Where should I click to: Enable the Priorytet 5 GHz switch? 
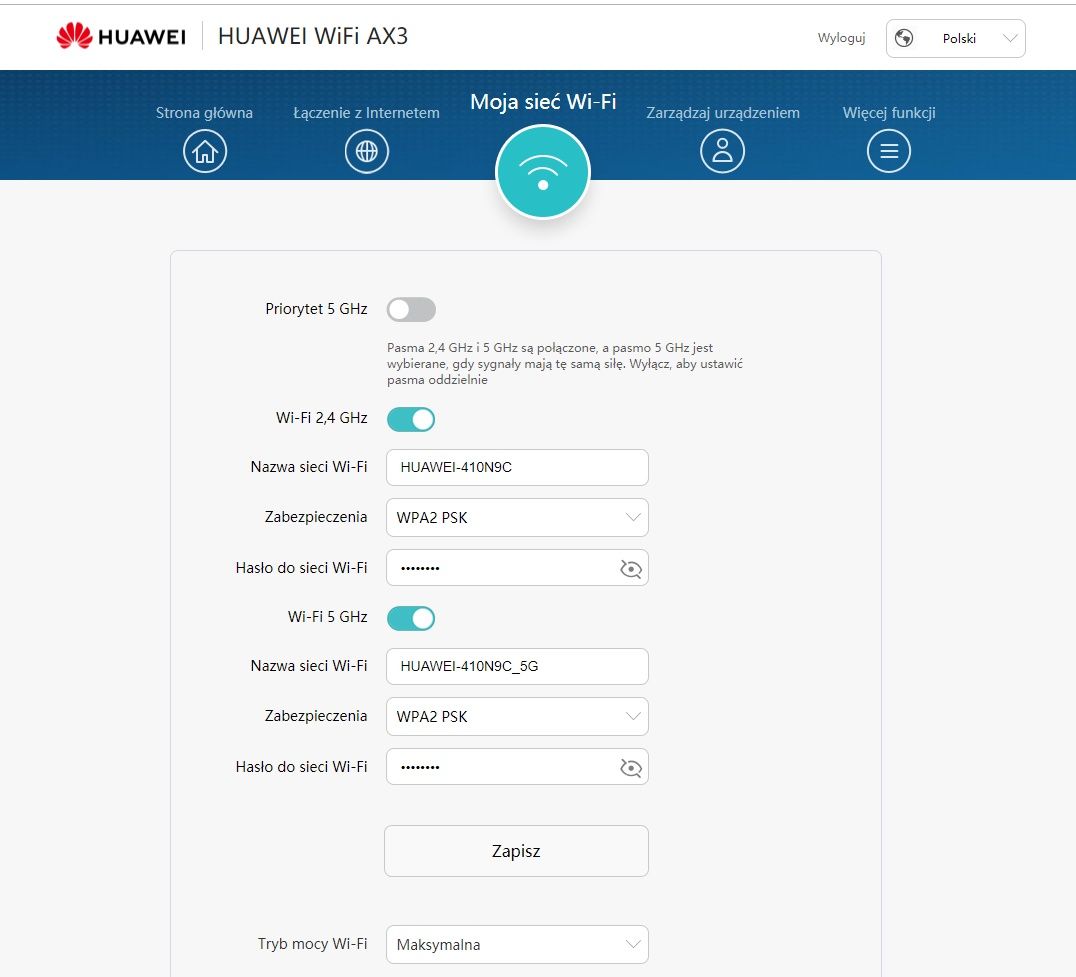coord(411,309)
